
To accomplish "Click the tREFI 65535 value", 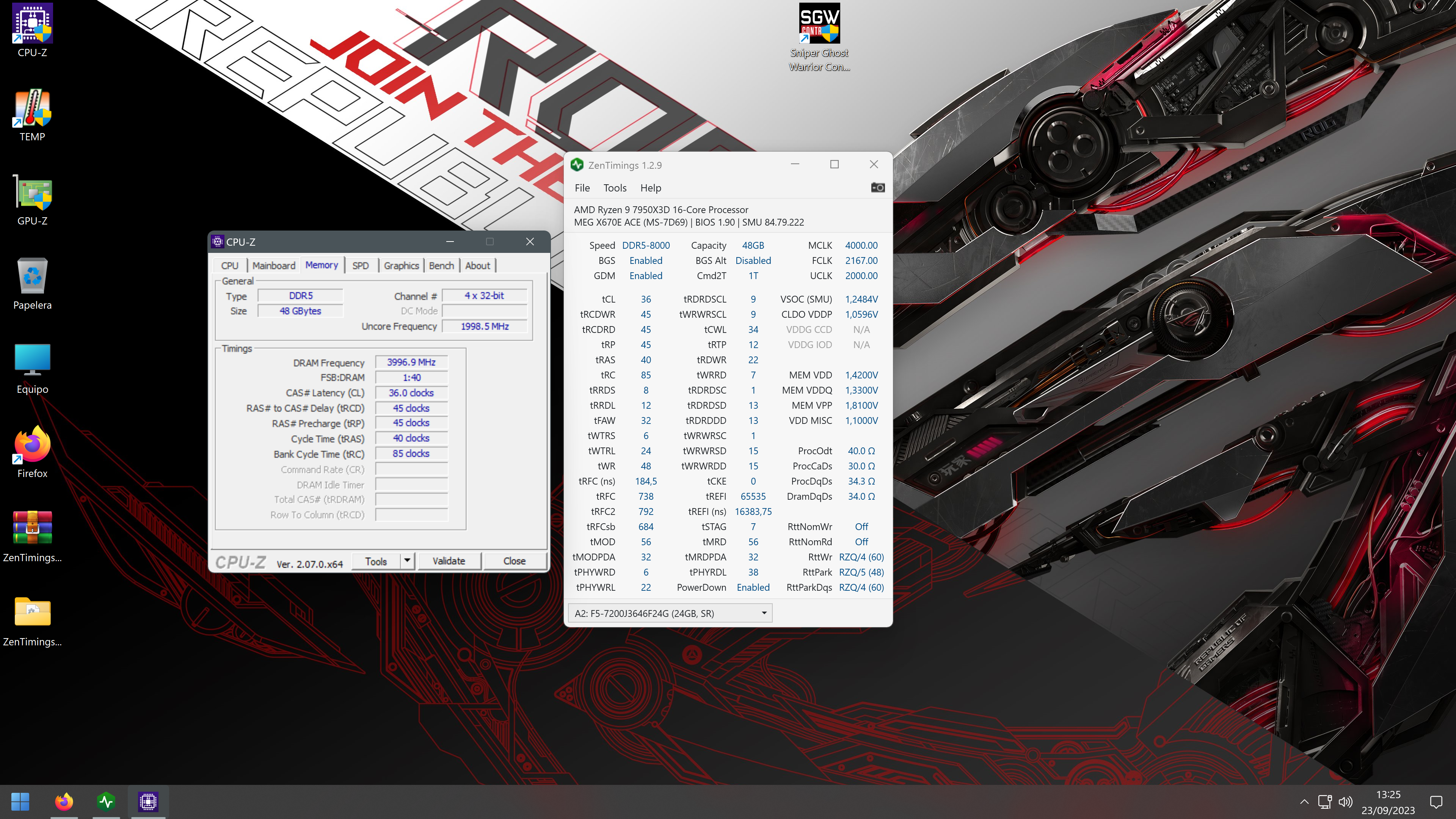I will click(753, 496).
